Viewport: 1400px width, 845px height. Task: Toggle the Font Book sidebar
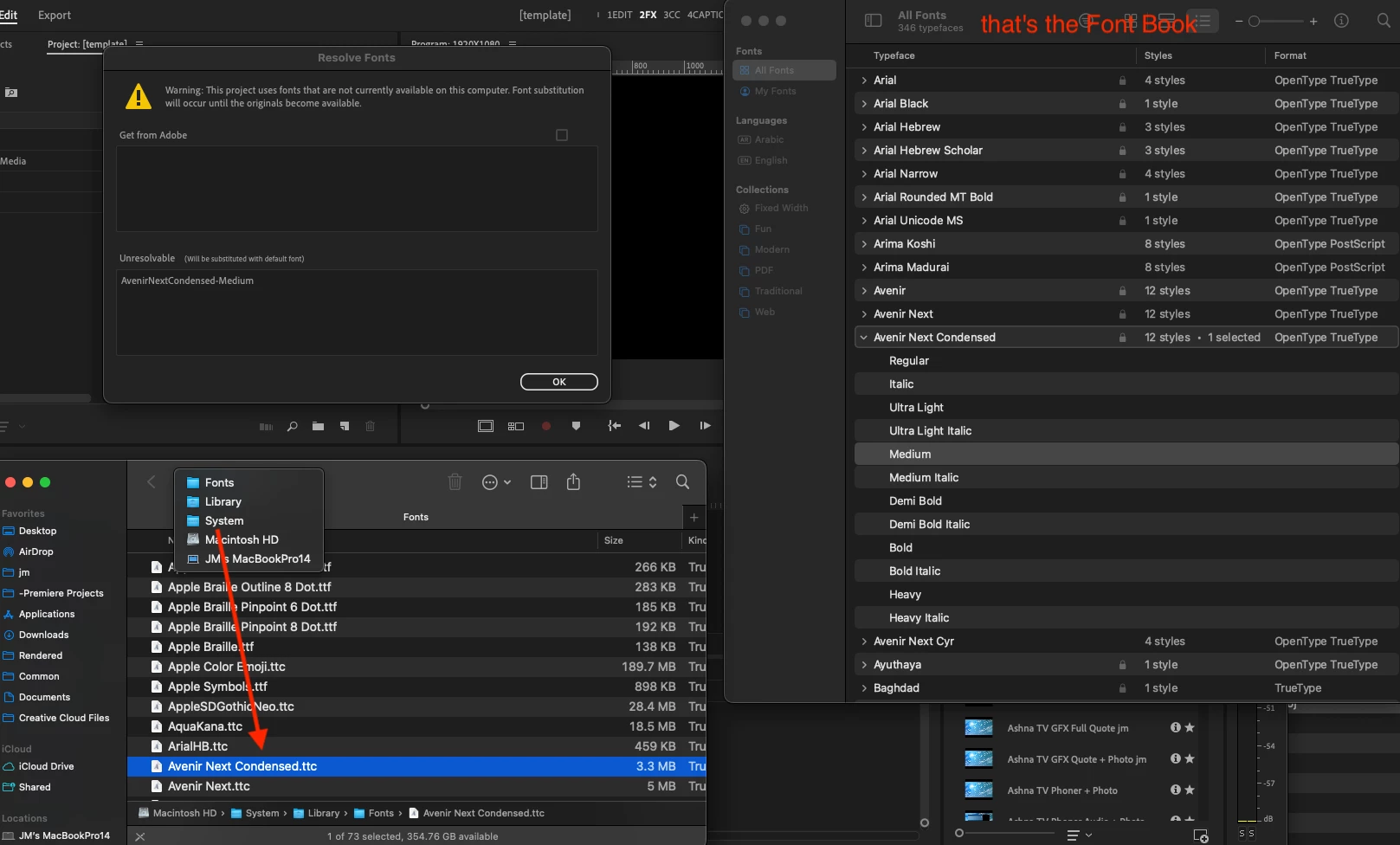(x=874, y=21)
